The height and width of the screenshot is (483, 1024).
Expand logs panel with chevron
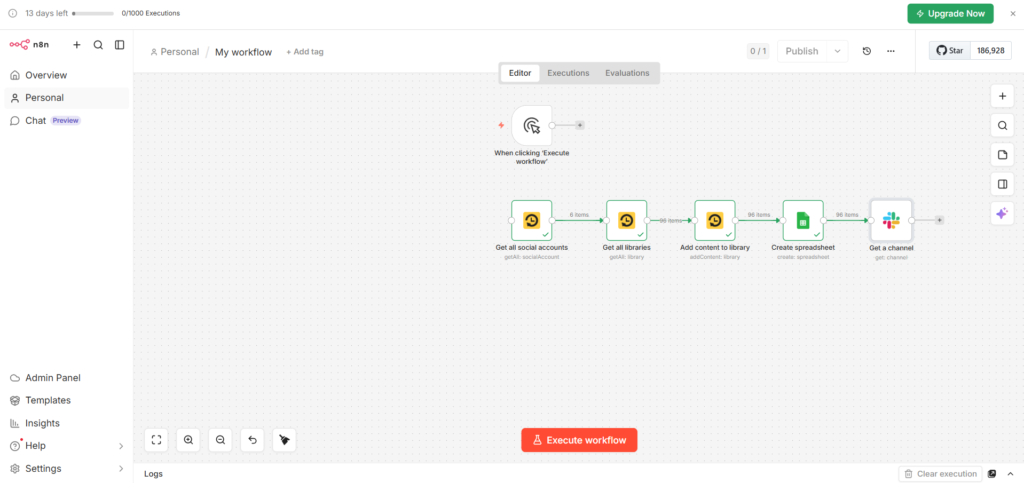click(1010, 474)
